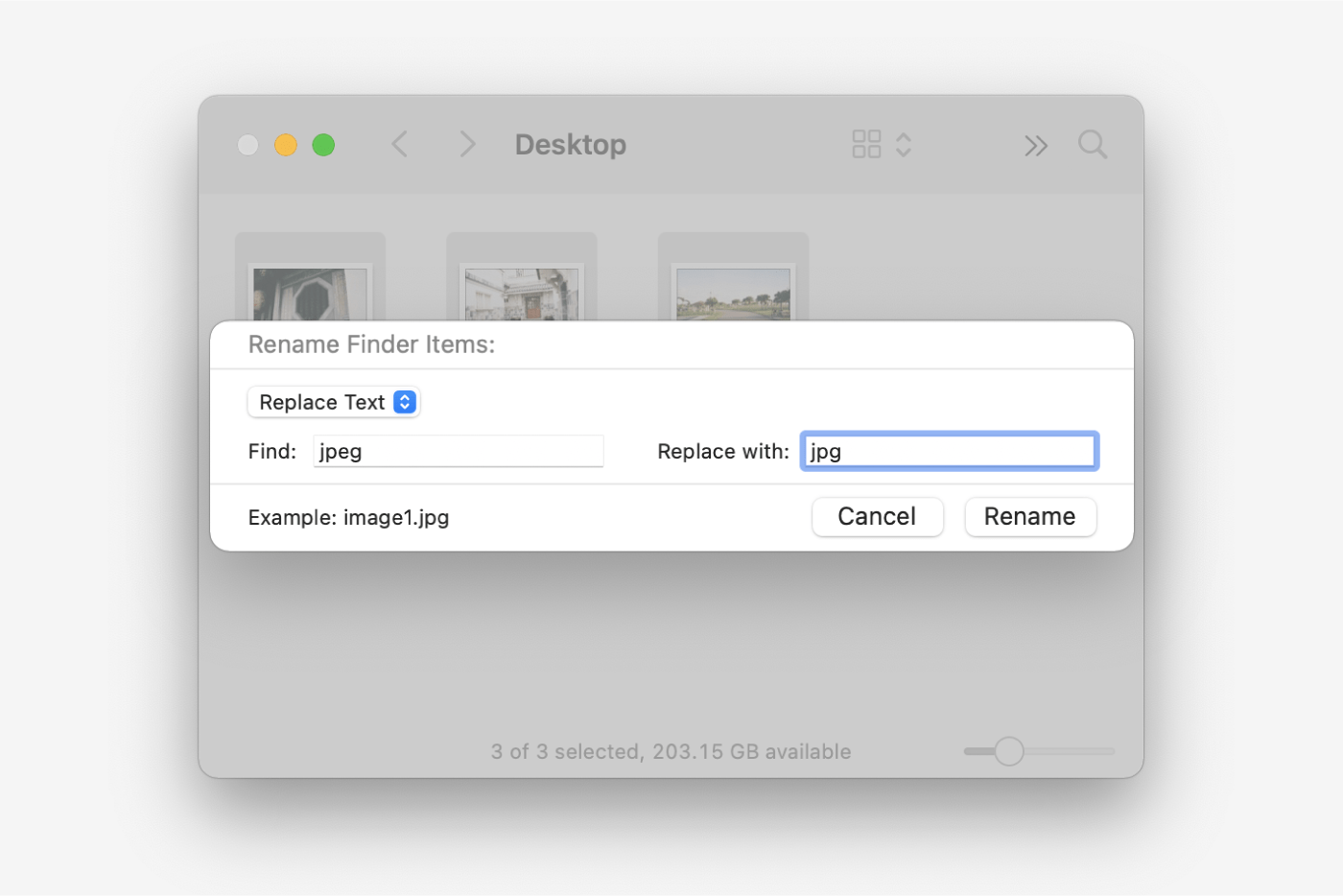Expand view options chevrons beside grid icon

pyautogui.click(x=904, y=145)
